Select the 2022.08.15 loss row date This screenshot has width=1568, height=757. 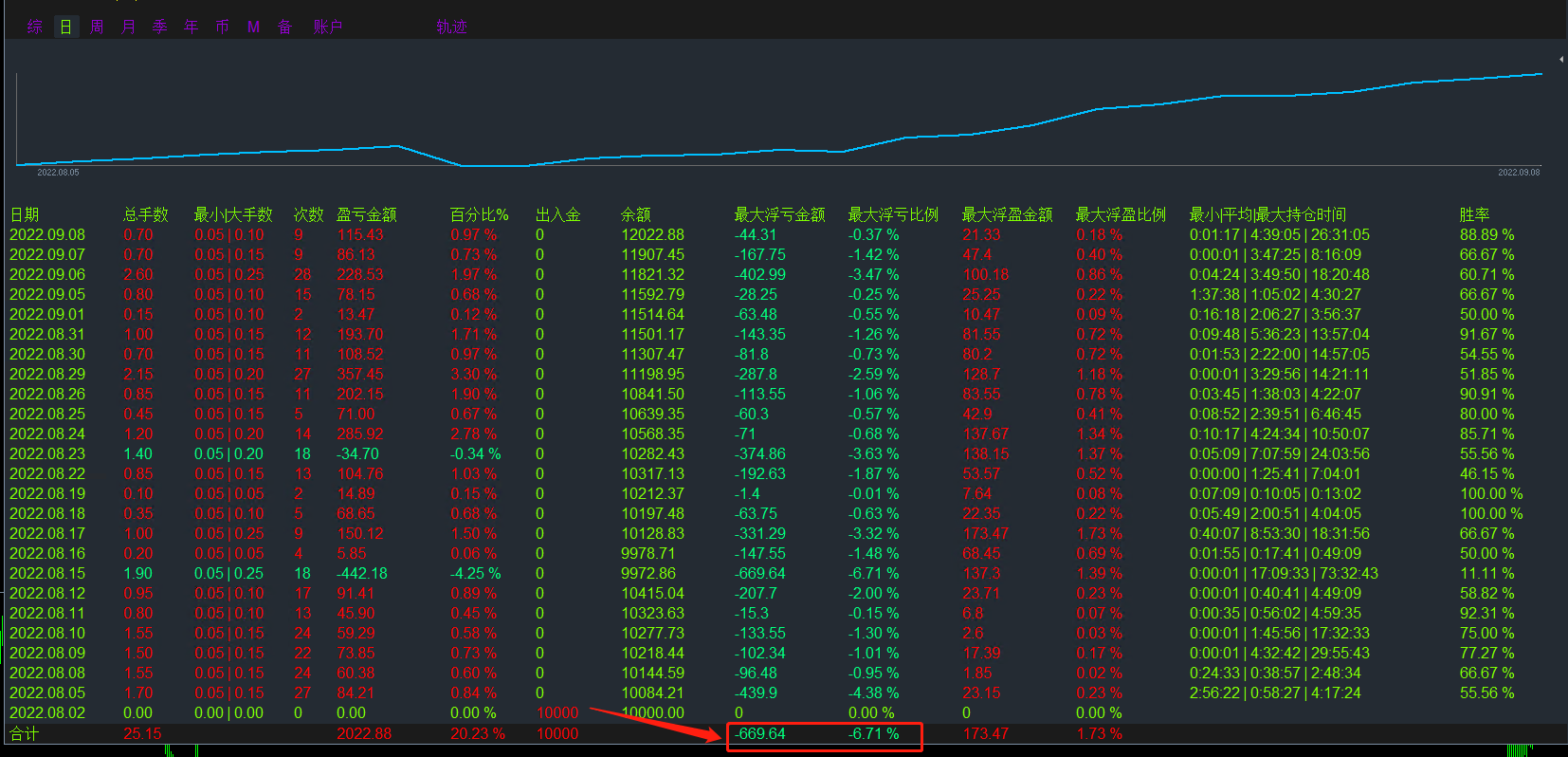[x=47, y=573]
